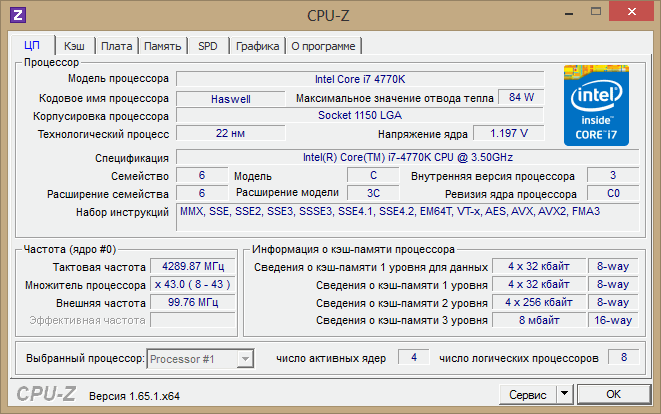Switch to the ЦП tab
Viewport: 661px width, 414px height.
pos(32,45)
